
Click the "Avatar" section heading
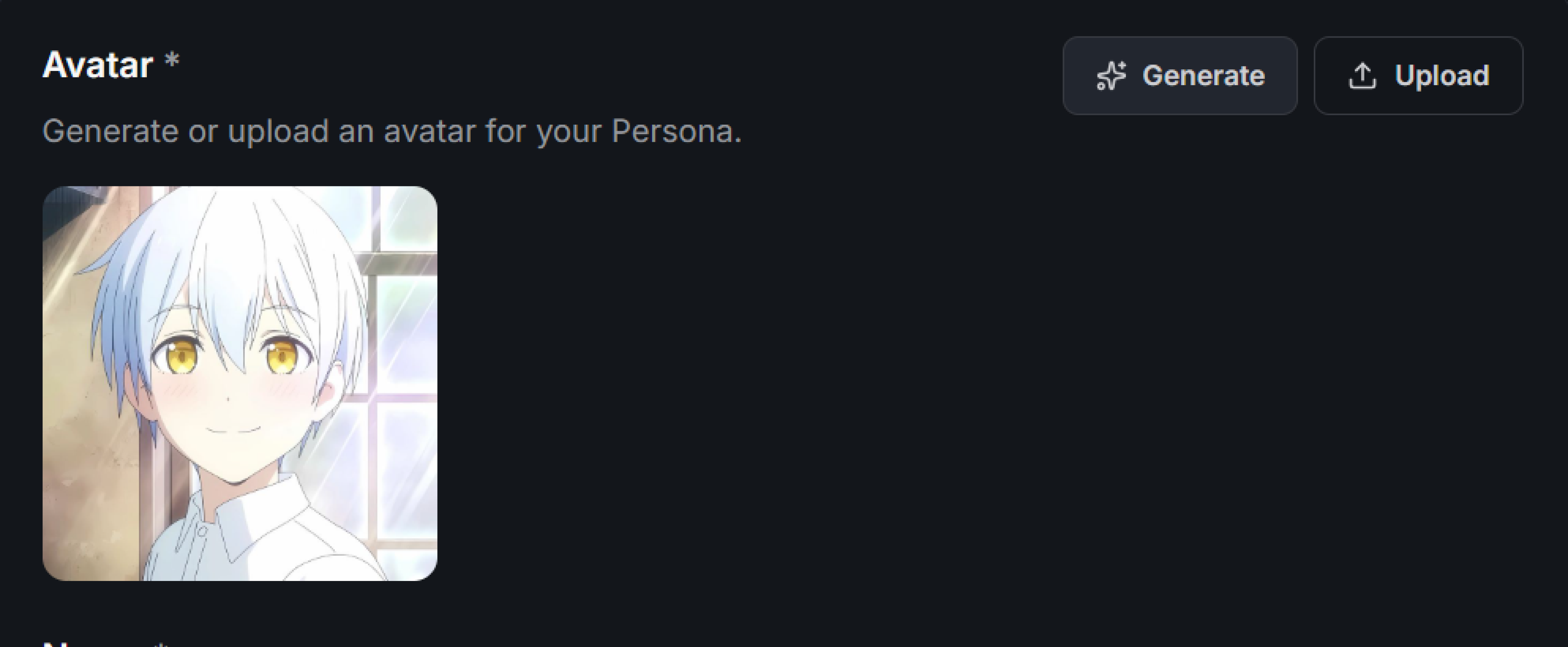click(x=97, y=64)
